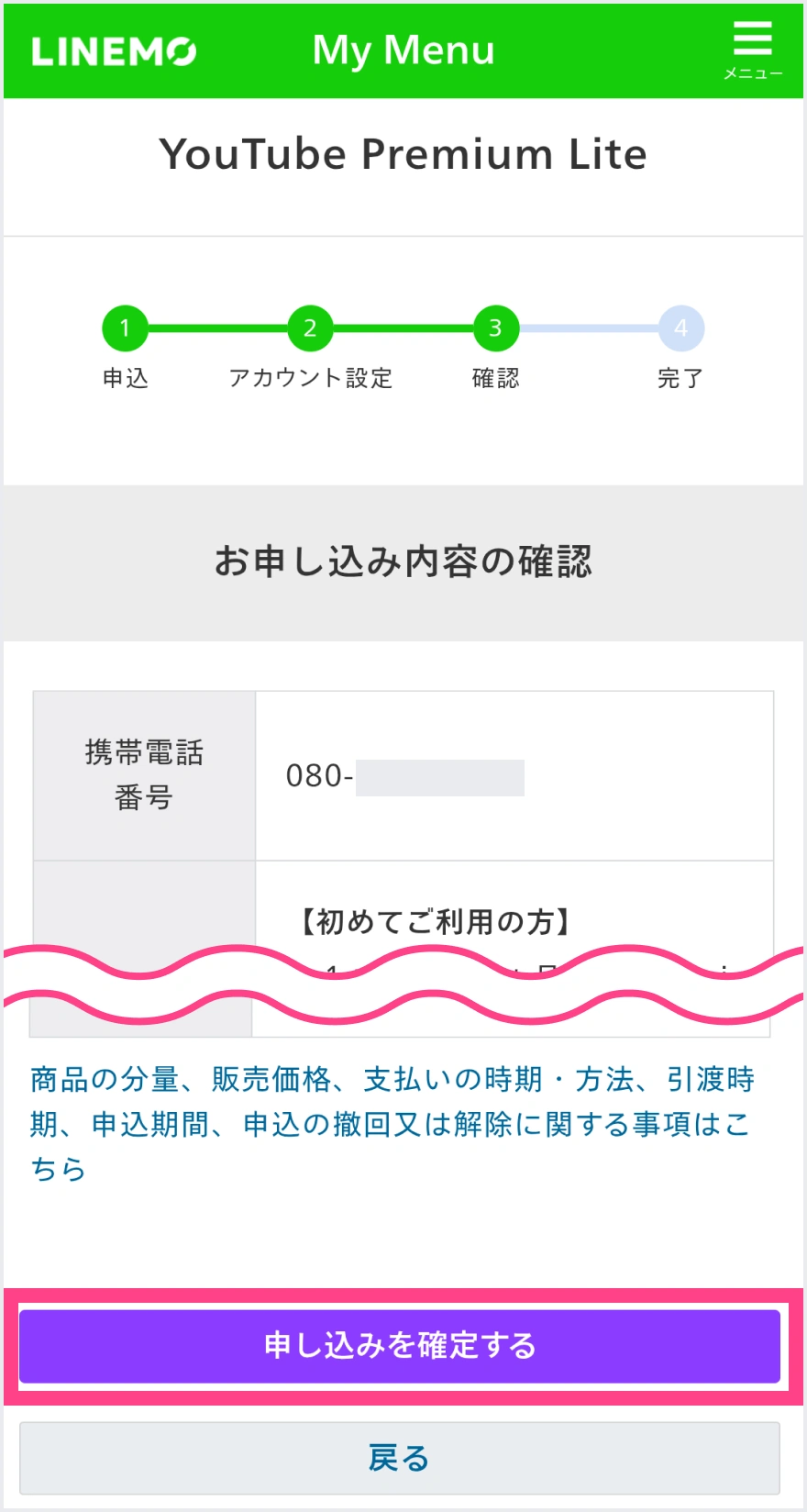Click the faded step 4 circle
The image size is (807, 1512).
point(680,328)
